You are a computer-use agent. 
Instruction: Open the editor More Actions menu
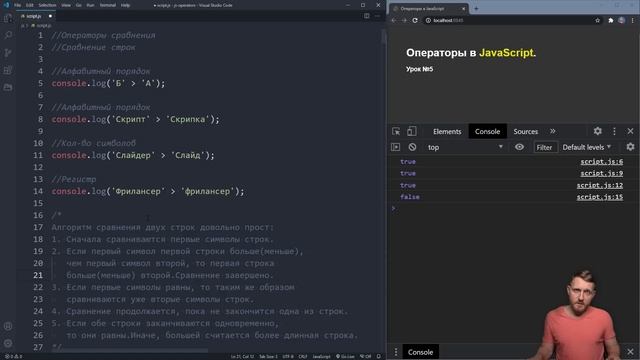coord(377,16)
